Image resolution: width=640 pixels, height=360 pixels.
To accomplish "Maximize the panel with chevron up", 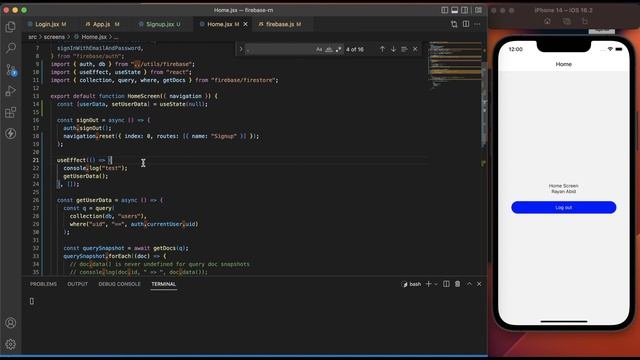I will (x=469, y=284).
